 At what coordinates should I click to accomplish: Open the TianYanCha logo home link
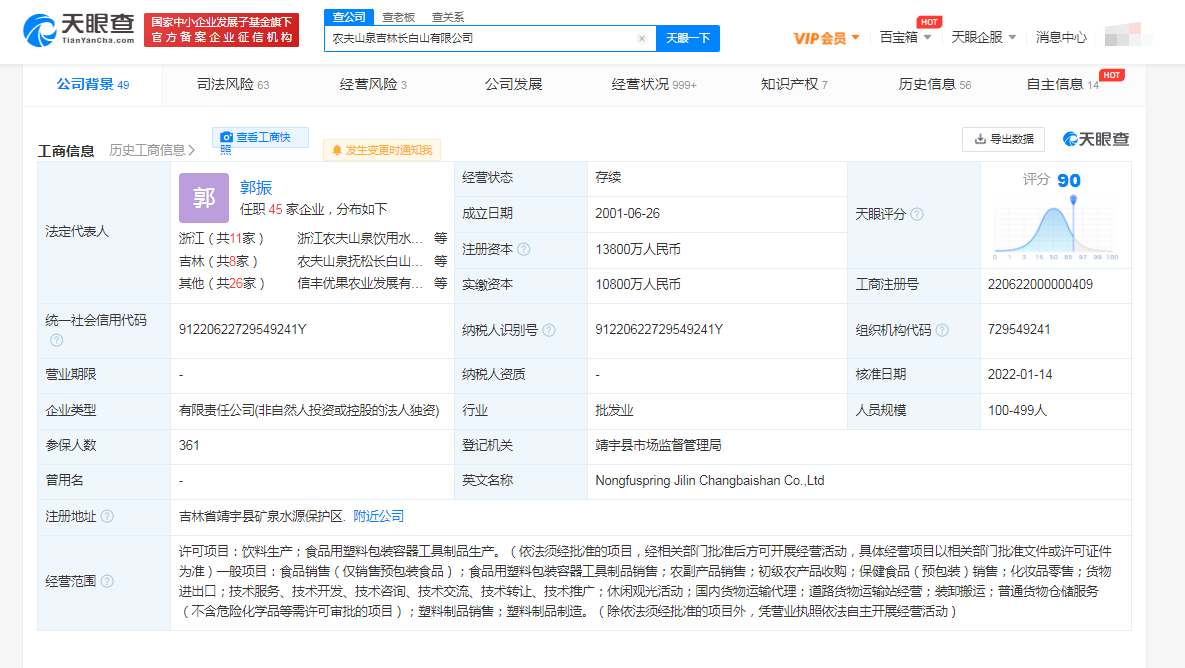point(79,29)
